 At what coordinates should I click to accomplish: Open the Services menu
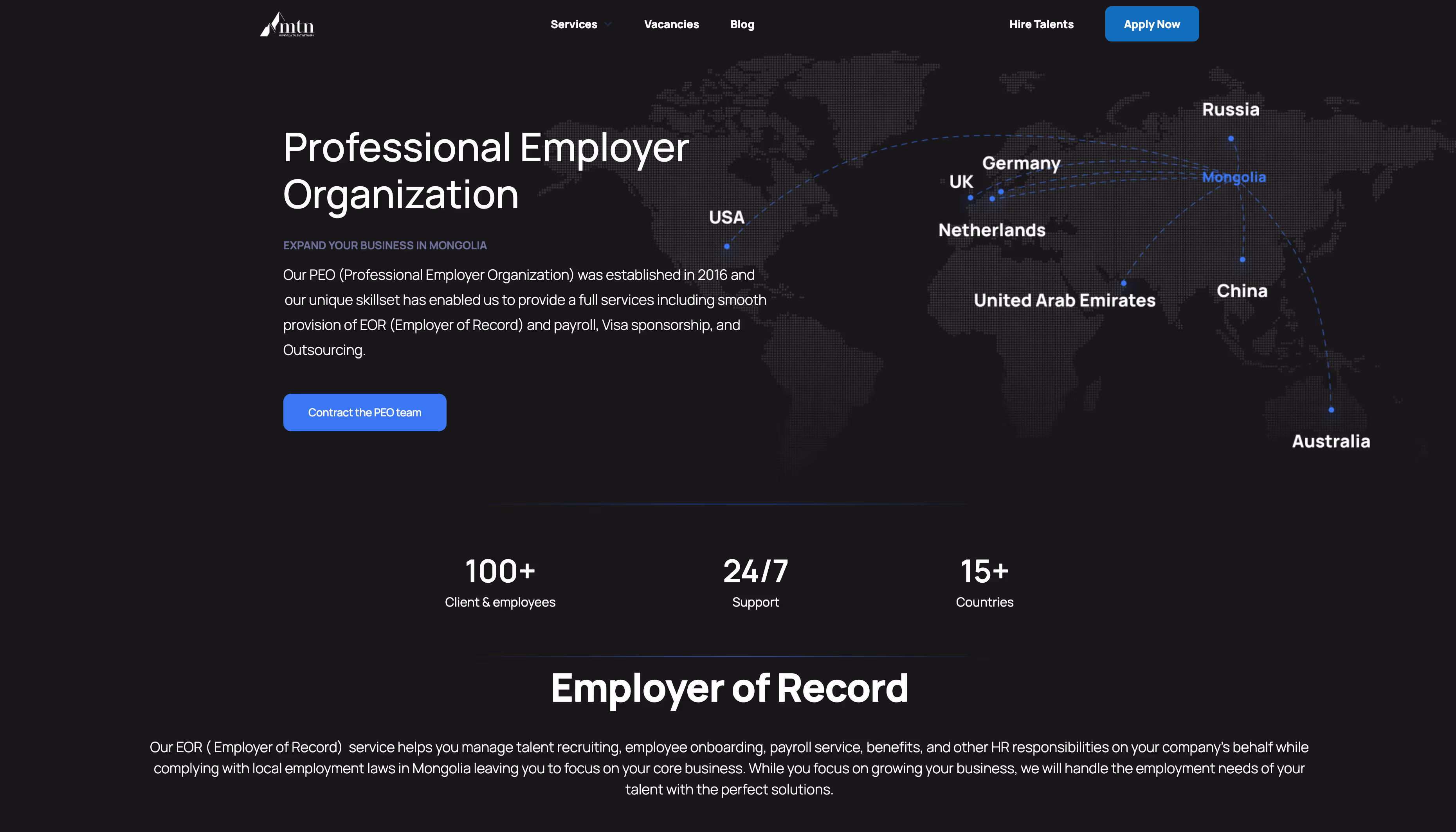tap(573, 25)
